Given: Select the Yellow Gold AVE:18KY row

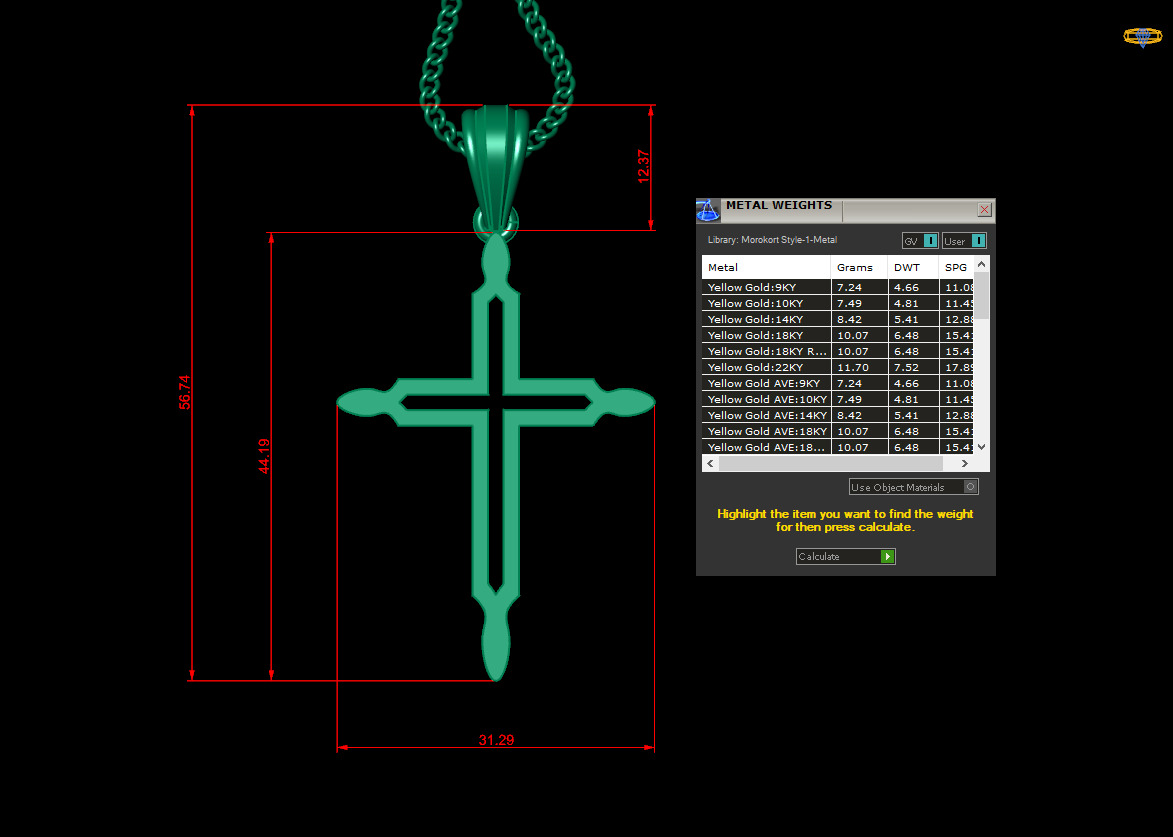Looking at the screenshot, I should (838, 431).
